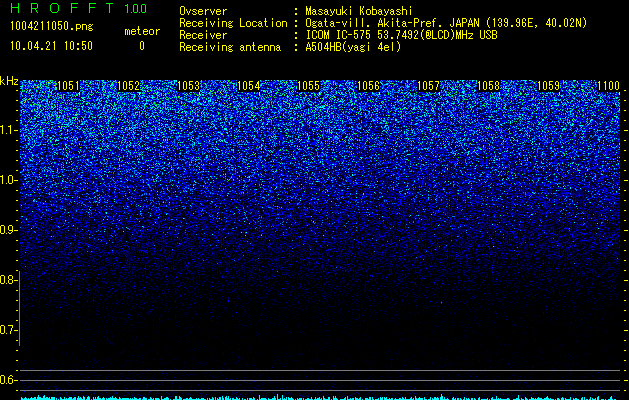The width and height of the screenshot is (629, 400).
Task: Click the 1.0 kHz axis label
Action: click(8, 180)
